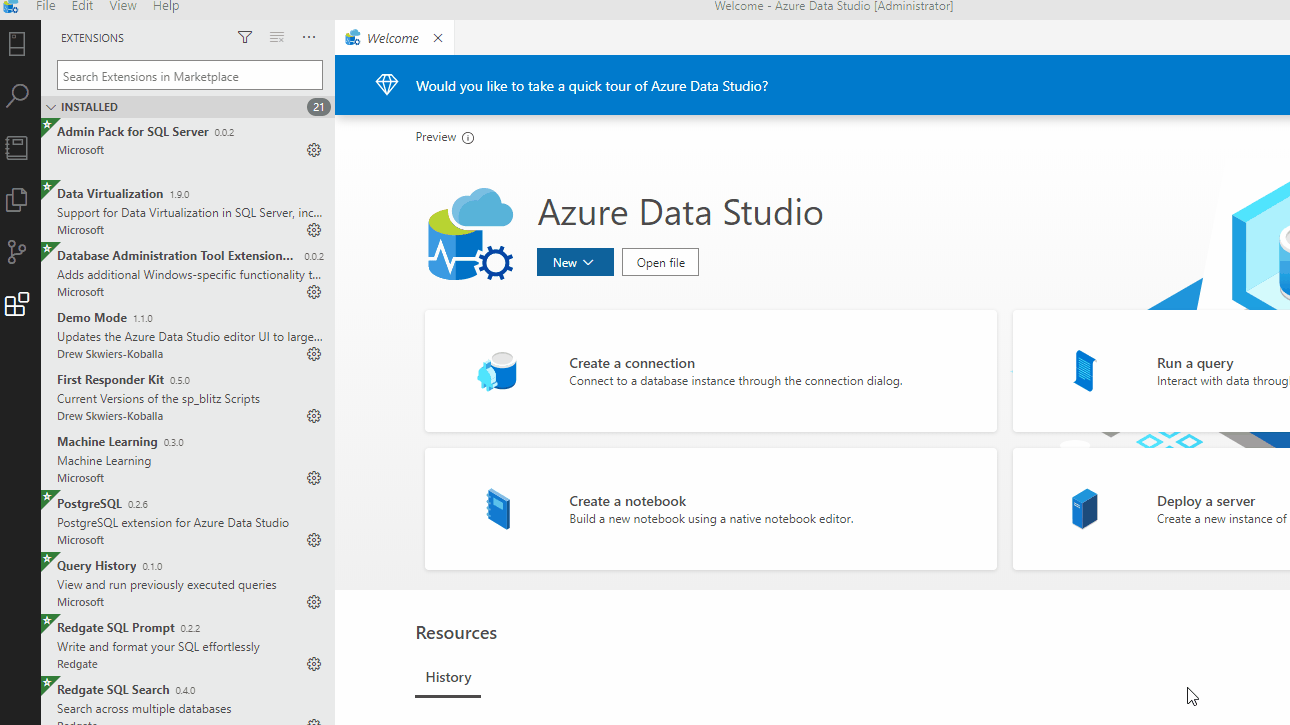The image size is (1290, 725).
Task: Click the Search Extensions in Marketplace field
Action: [189, 76]
